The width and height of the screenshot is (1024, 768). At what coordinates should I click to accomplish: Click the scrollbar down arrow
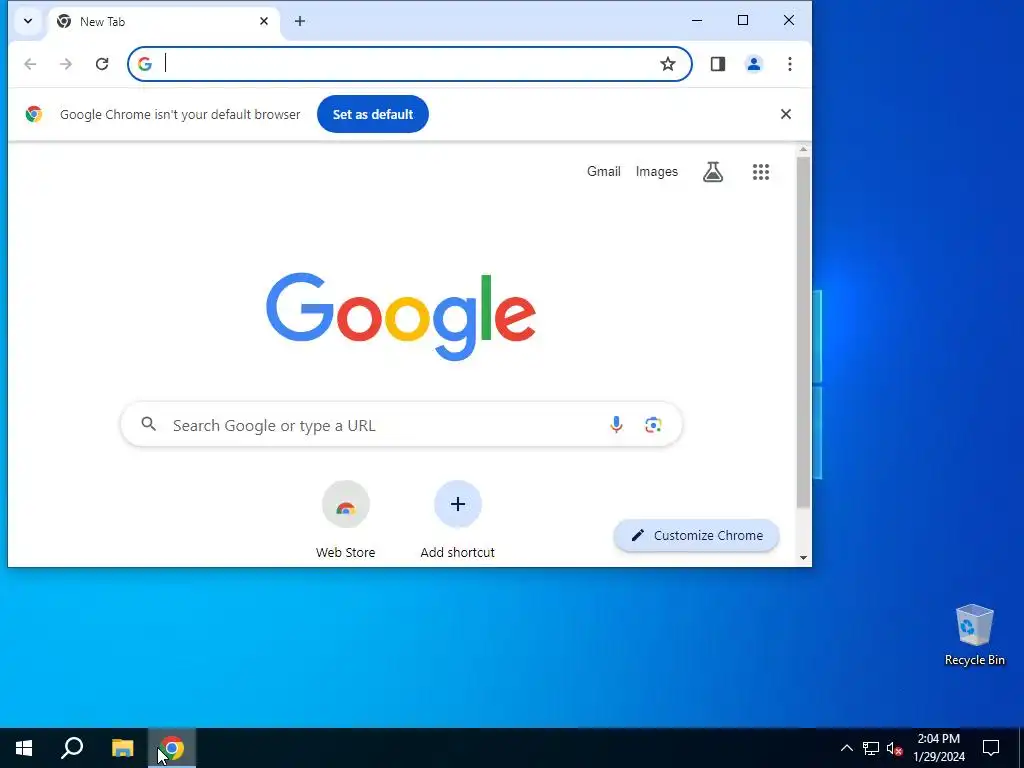tap(803, 558)
